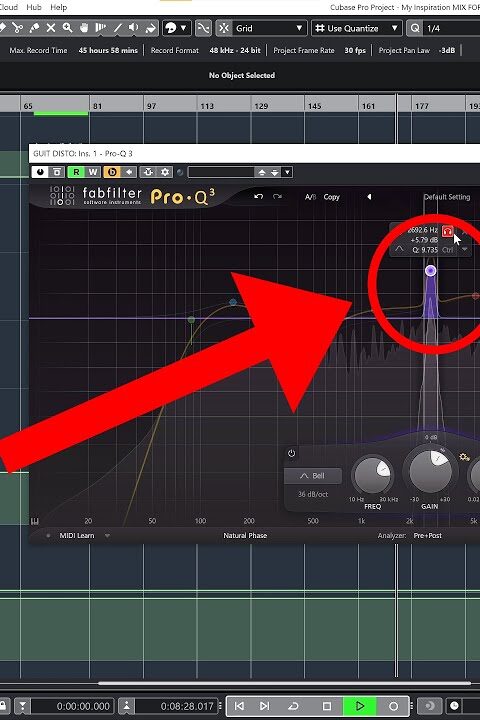Click the 48 kHz - 24 bit record format
The height and width of the screenshot is (720, 480).
point(235,51)
